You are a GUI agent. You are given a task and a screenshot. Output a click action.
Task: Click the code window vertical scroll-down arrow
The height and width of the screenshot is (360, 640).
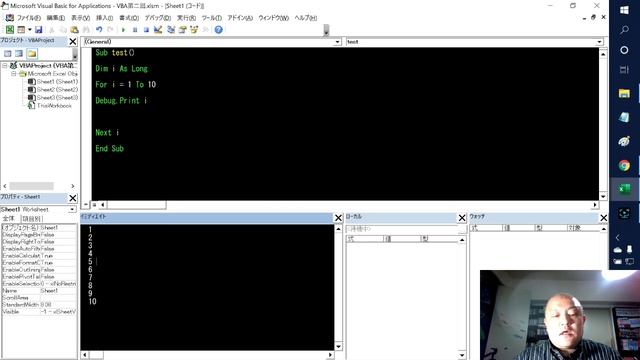click(603, 196)
